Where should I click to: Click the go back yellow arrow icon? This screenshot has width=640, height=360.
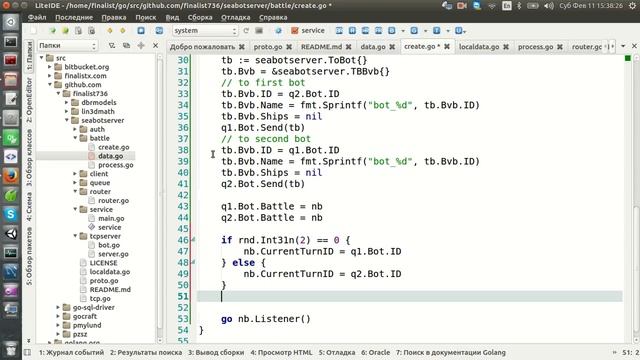pos(109,31)
